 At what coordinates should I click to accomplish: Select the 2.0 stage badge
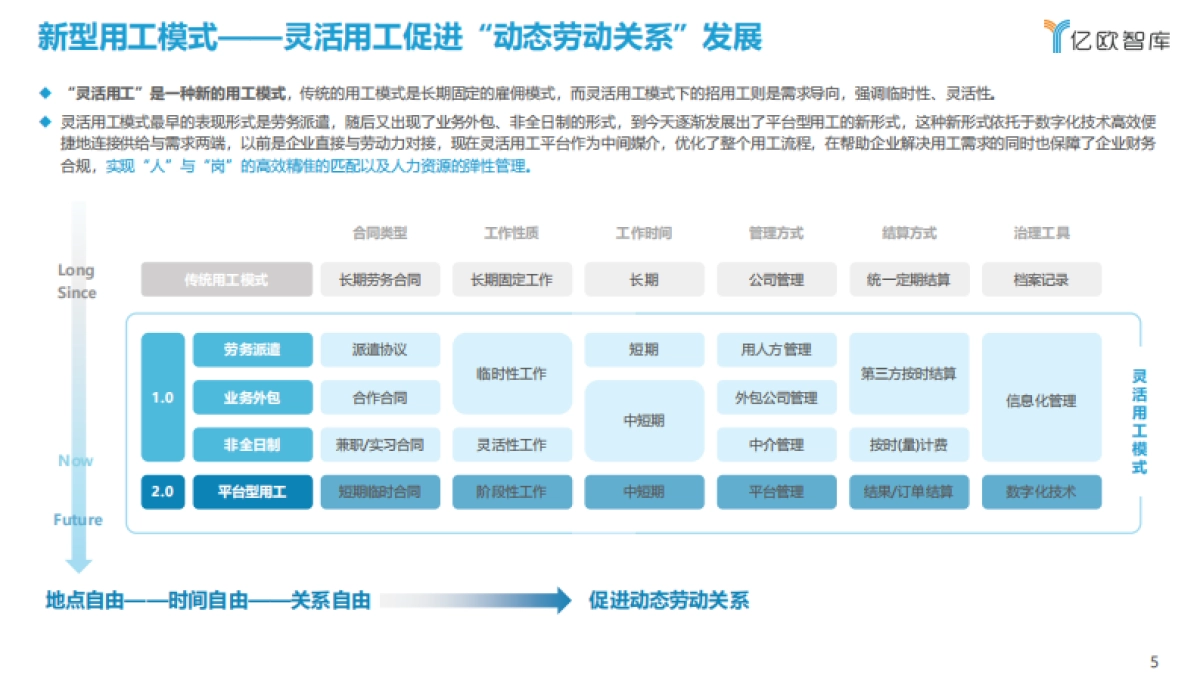click(163, 492)
